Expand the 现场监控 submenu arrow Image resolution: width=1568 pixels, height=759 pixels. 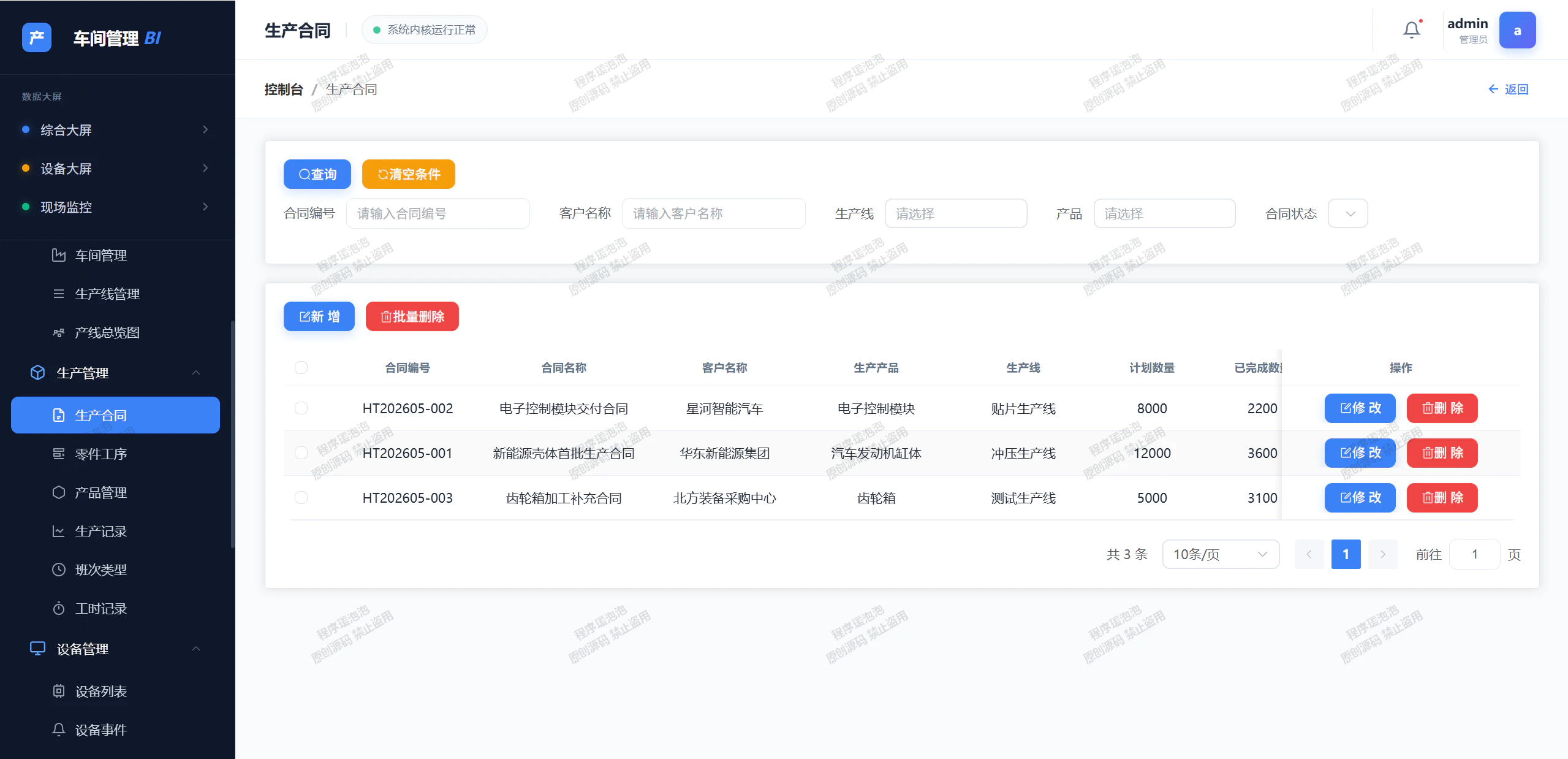[x=205, y=207]
